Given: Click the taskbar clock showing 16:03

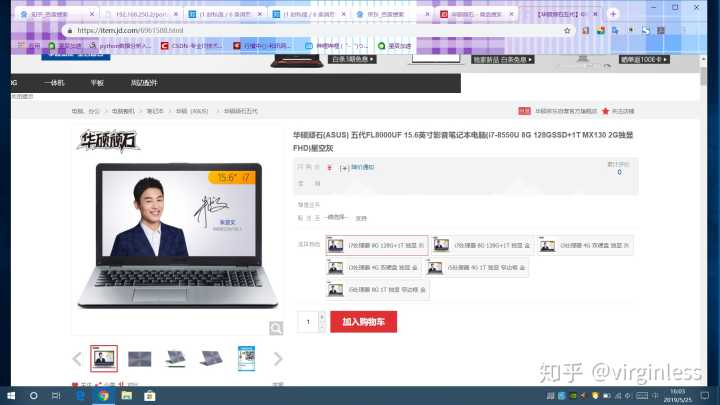Looking at the screenshot, I should coord(680,395).
